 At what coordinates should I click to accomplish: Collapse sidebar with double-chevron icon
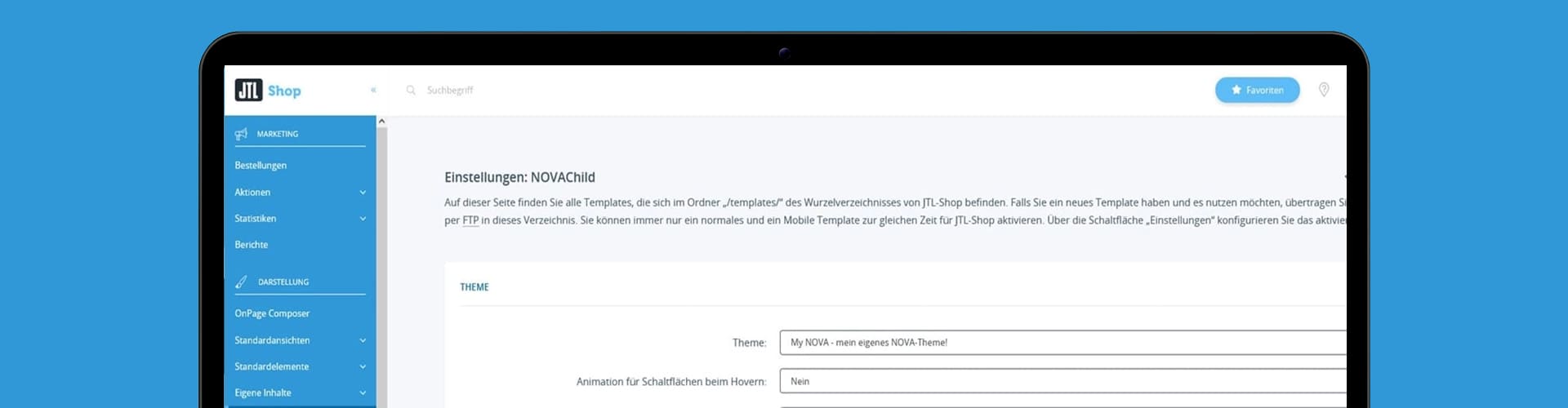pos(373,90)
